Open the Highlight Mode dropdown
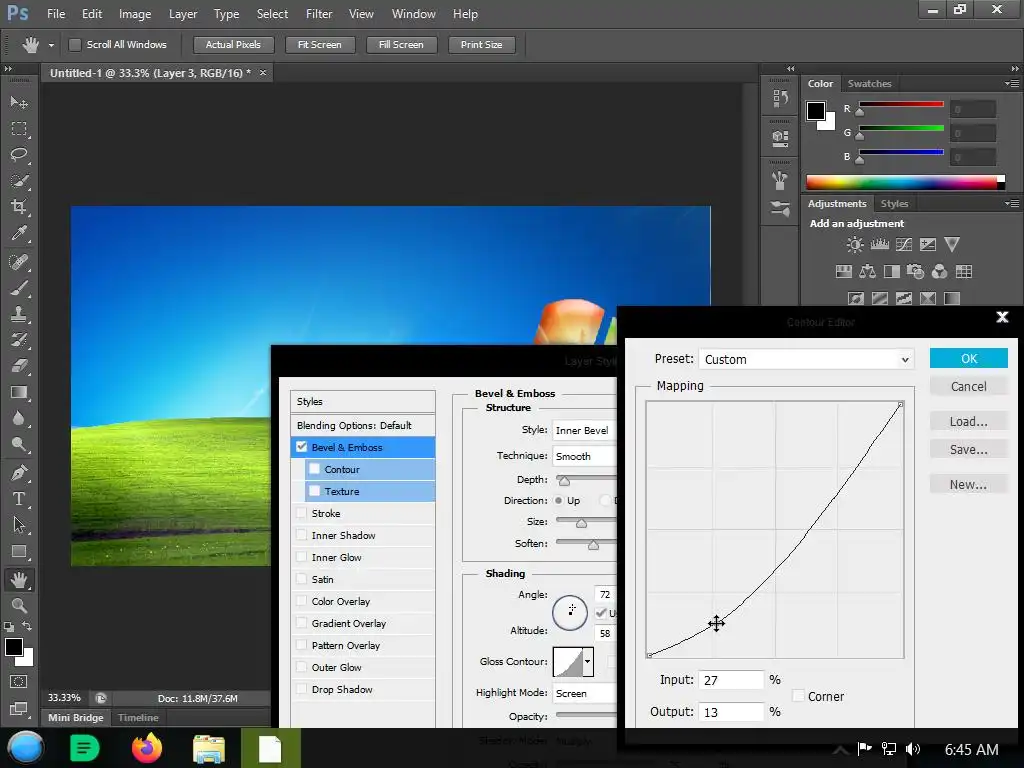Image resolution: width=1024 pixels, height=768 pixels. click(x=584, y=693)
